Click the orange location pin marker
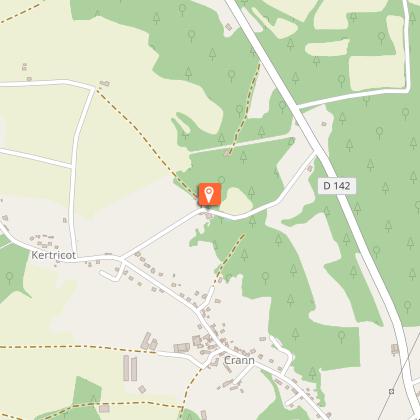 tap(209, 194)
